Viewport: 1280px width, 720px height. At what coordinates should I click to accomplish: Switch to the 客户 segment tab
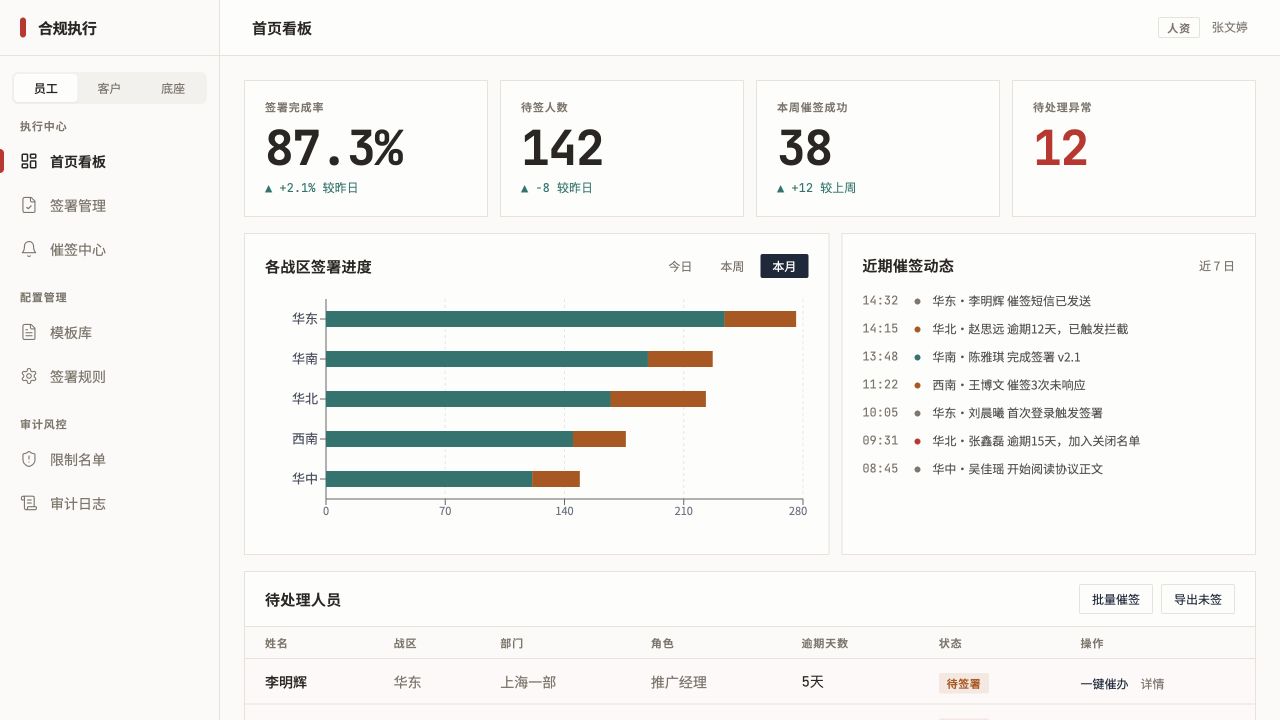tap(109, 88)
